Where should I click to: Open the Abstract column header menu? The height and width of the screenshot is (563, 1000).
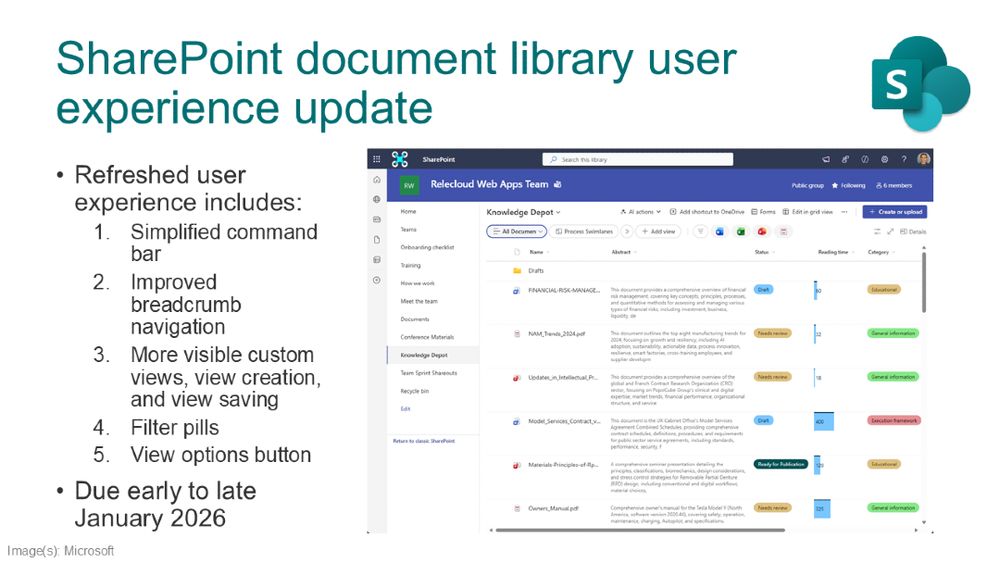624,252
